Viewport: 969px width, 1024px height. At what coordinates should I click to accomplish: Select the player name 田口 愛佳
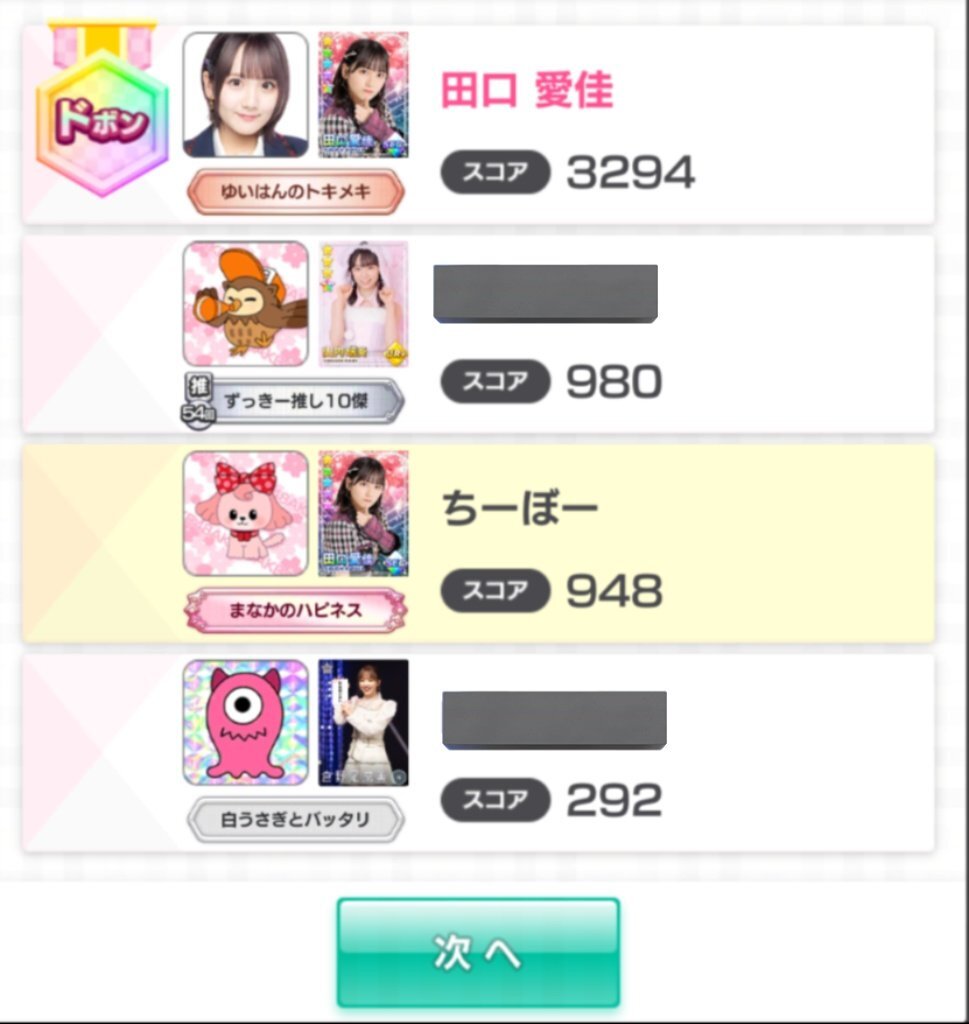tap(528, 89)
